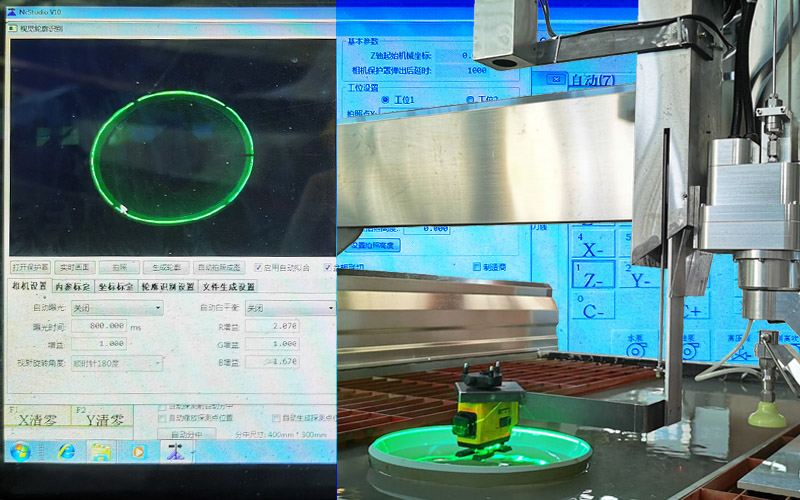Select the 工位1 radio button
This screenshot has width=800, height=500.
[x=385, y=101]
